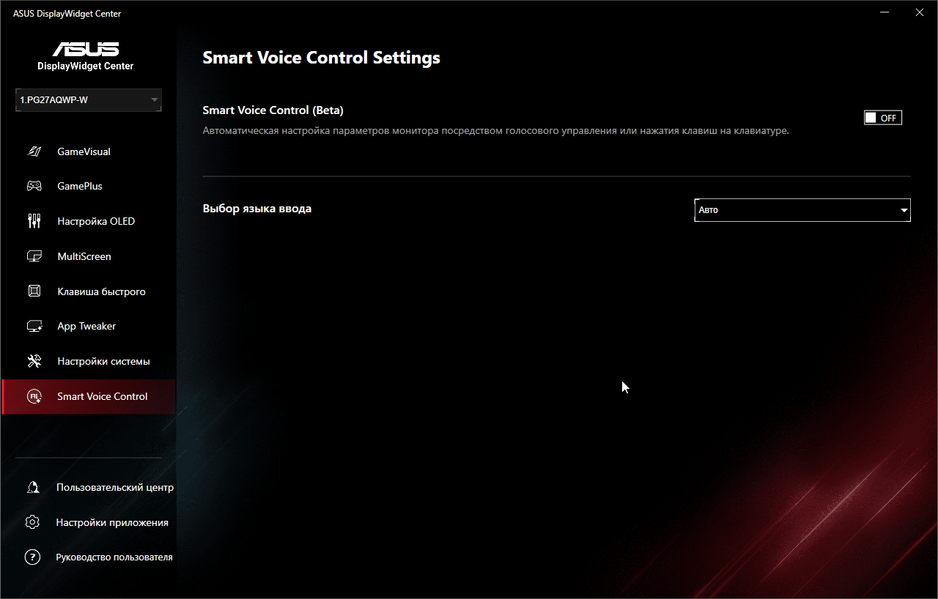This screenshot has width=938, height=599.
Task: Click the DisplayWidget Center text under logo
Action: pos(86,66)
